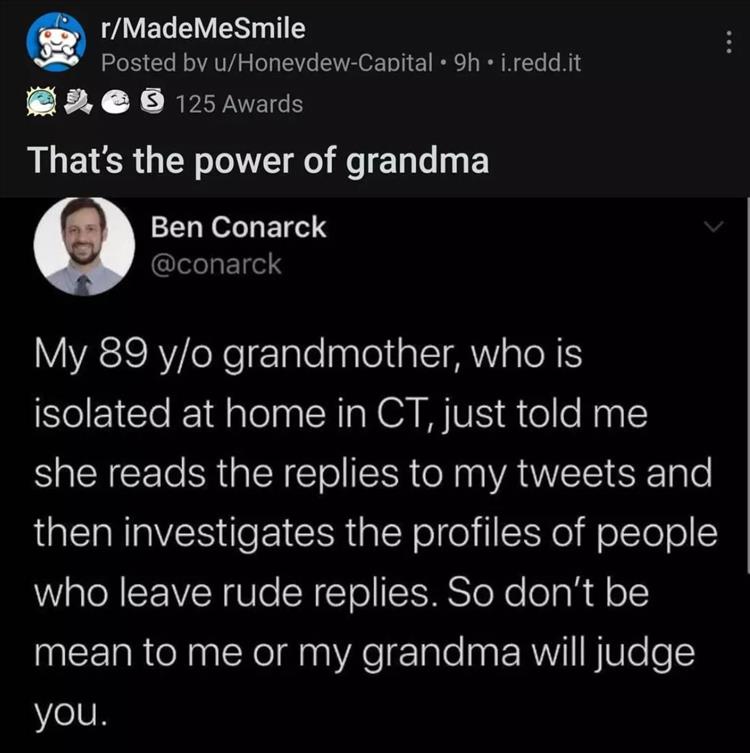Viewport: 750px width, 753px height.
Task: Open the post title "That's the power of grandma"
Action: [259, 159]
